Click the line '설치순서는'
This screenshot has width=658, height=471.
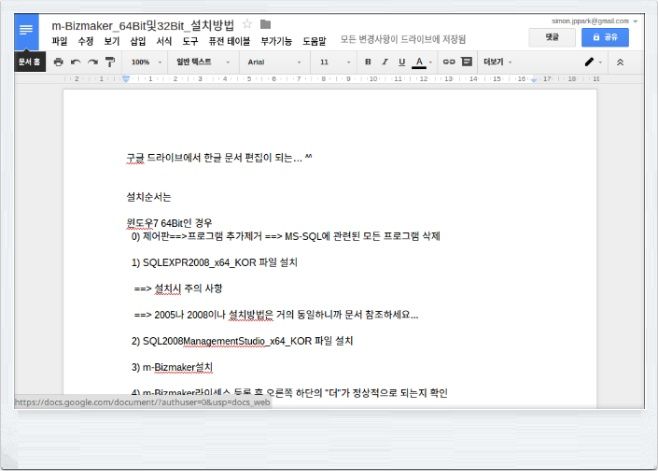(x=149, y=197)
